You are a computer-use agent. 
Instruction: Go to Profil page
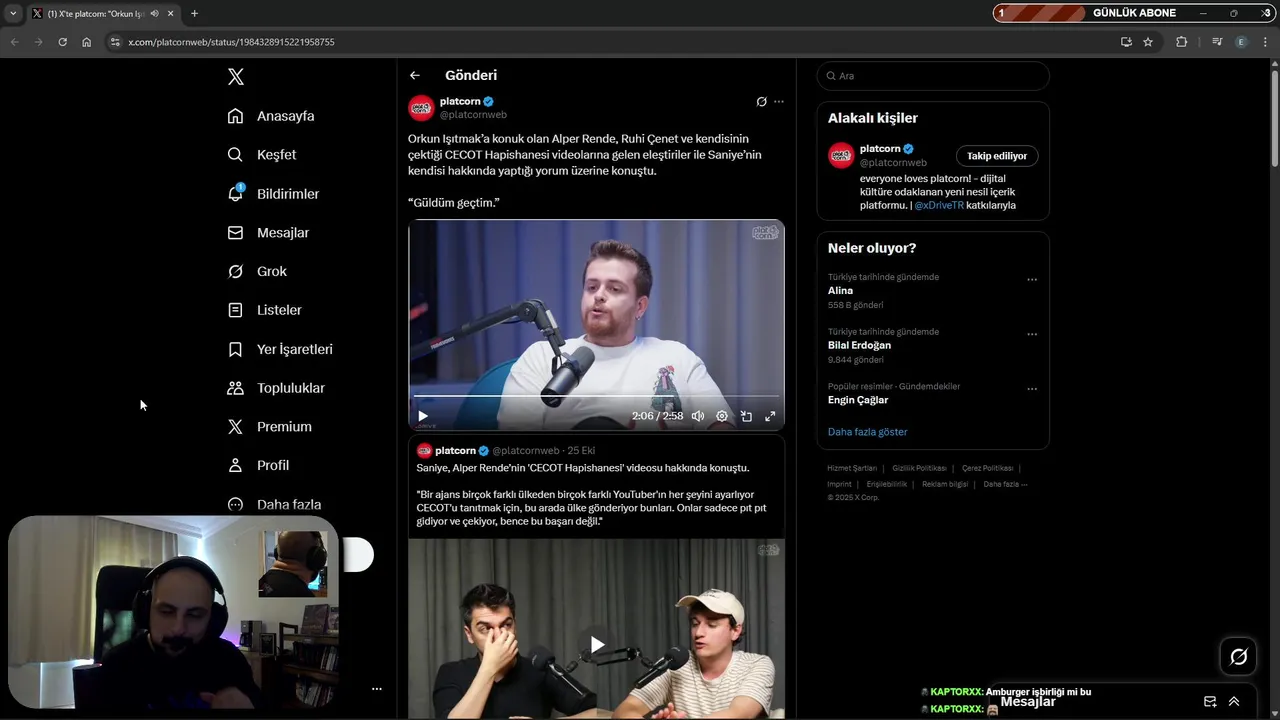(x=258, y=465)
